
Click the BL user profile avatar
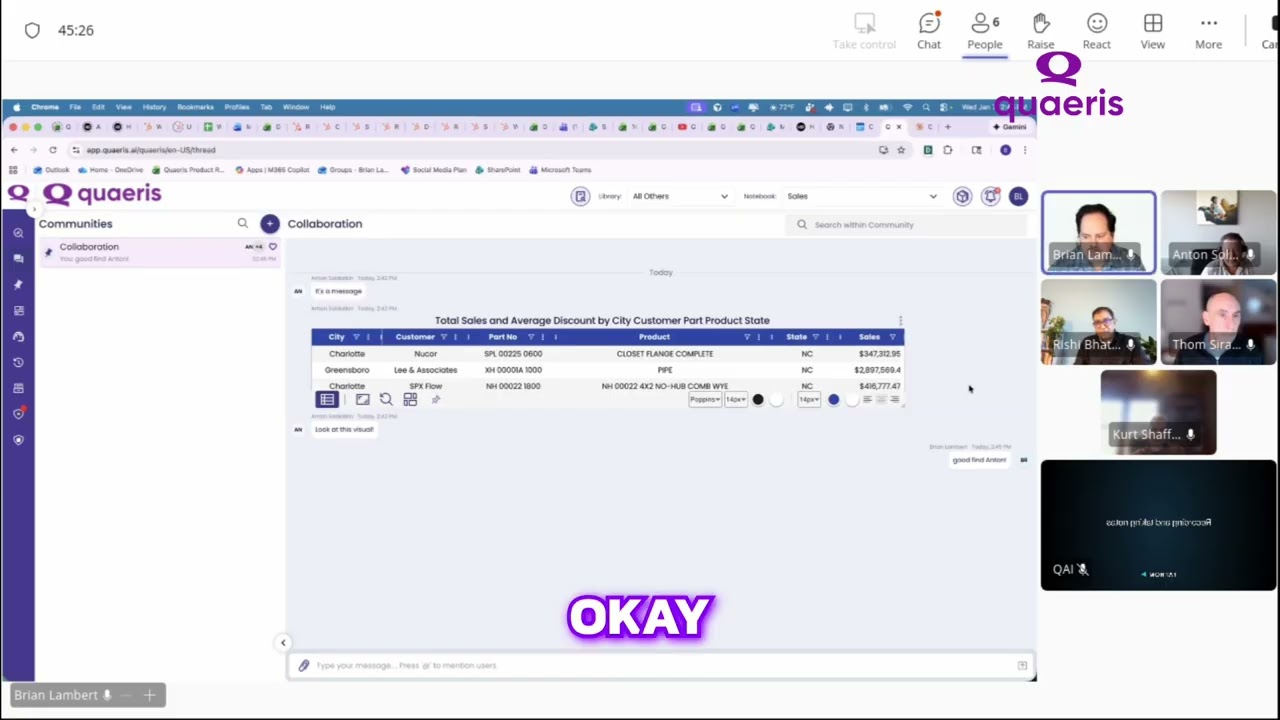pos(1018,196)
